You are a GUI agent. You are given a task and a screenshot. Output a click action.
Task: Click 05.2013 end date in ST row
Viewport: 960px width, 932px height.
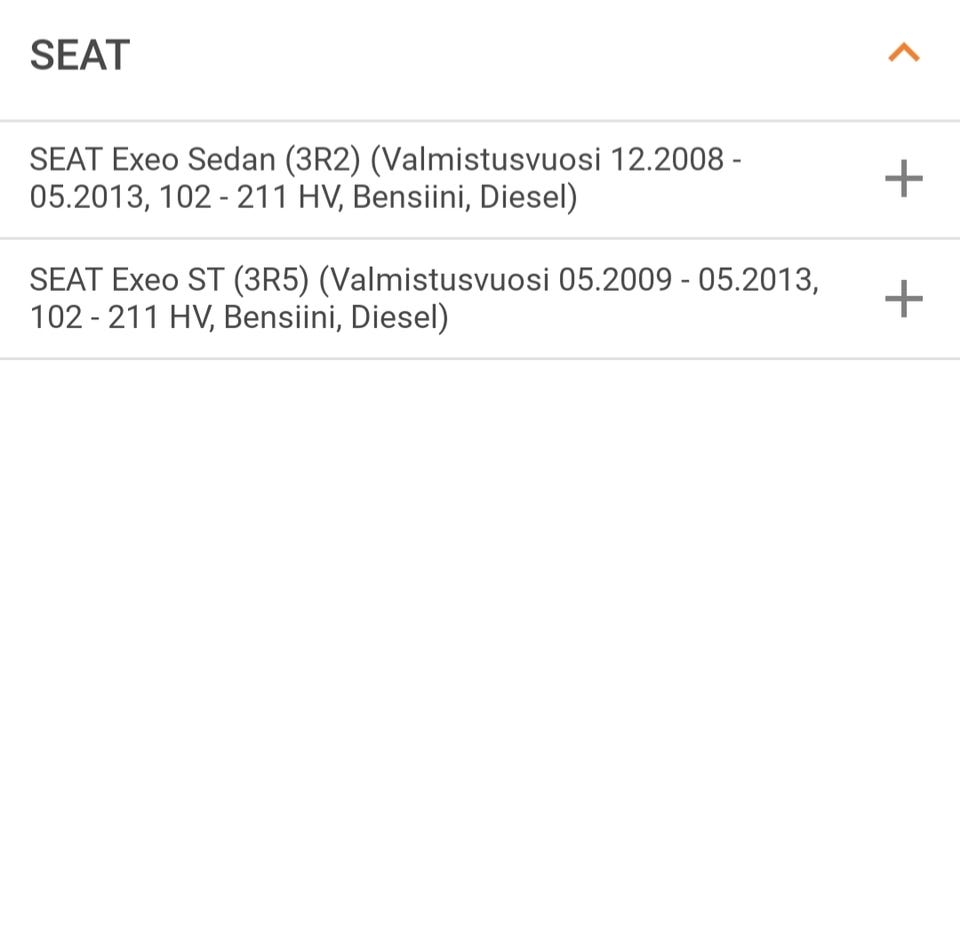[755, 280]
